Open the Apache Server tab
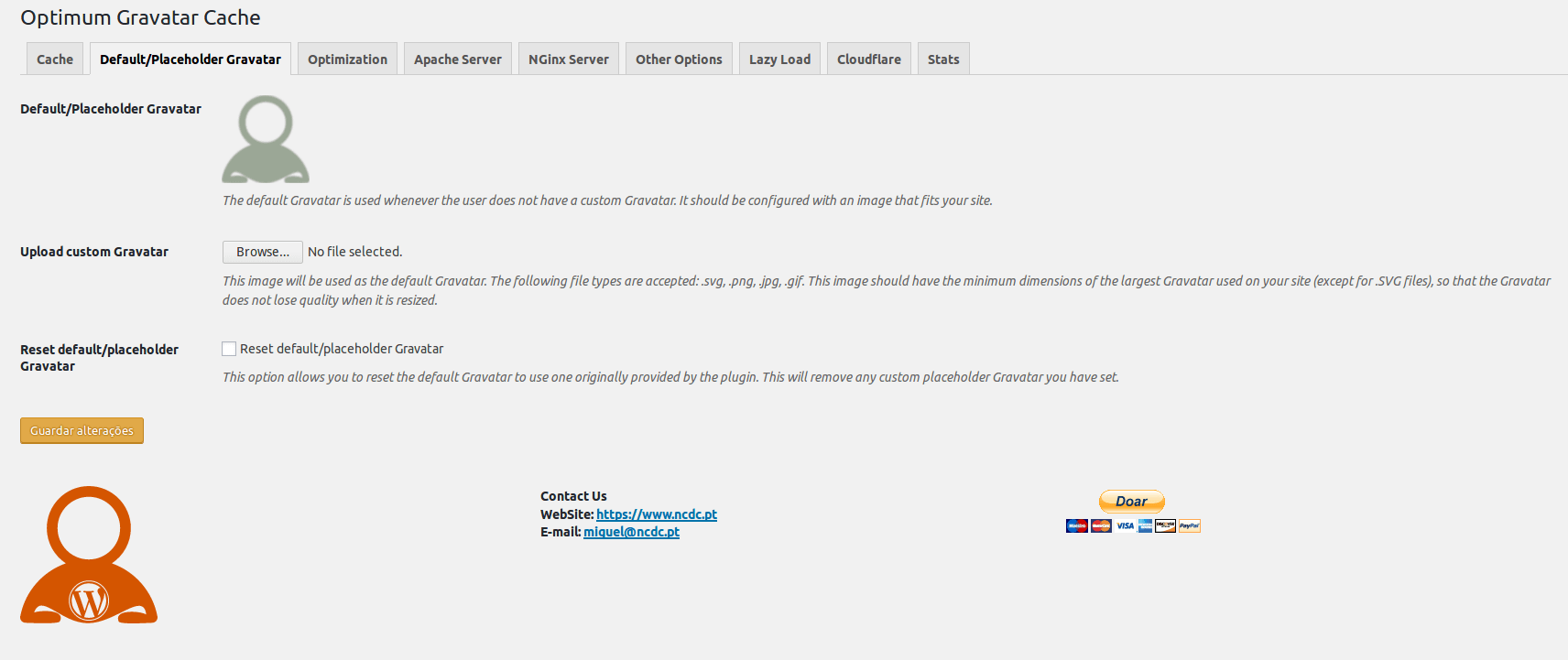 457,59
